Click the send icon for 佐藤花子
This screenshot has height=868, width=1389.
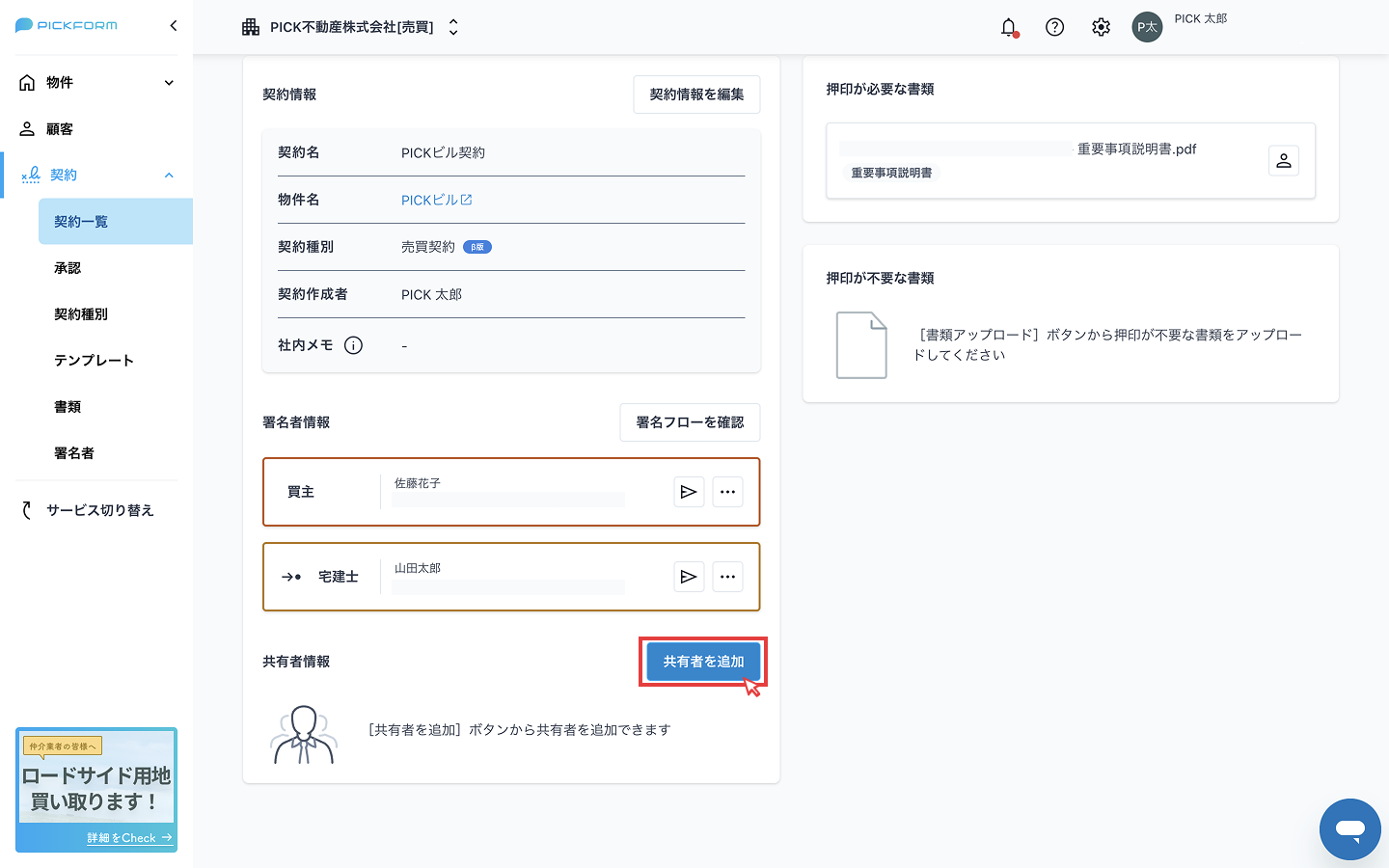pyautogui.click(x=689, y=492)
